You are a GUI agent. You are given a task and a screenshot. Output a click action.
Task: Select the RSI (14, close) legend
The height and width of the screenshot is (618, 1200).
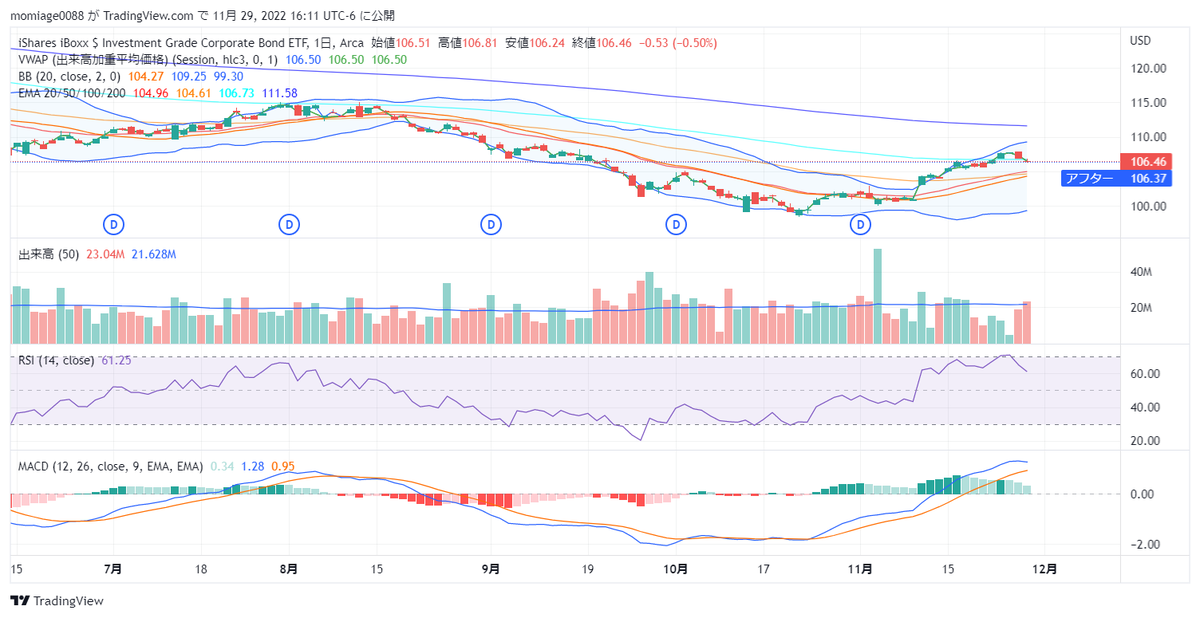[57, 360]
